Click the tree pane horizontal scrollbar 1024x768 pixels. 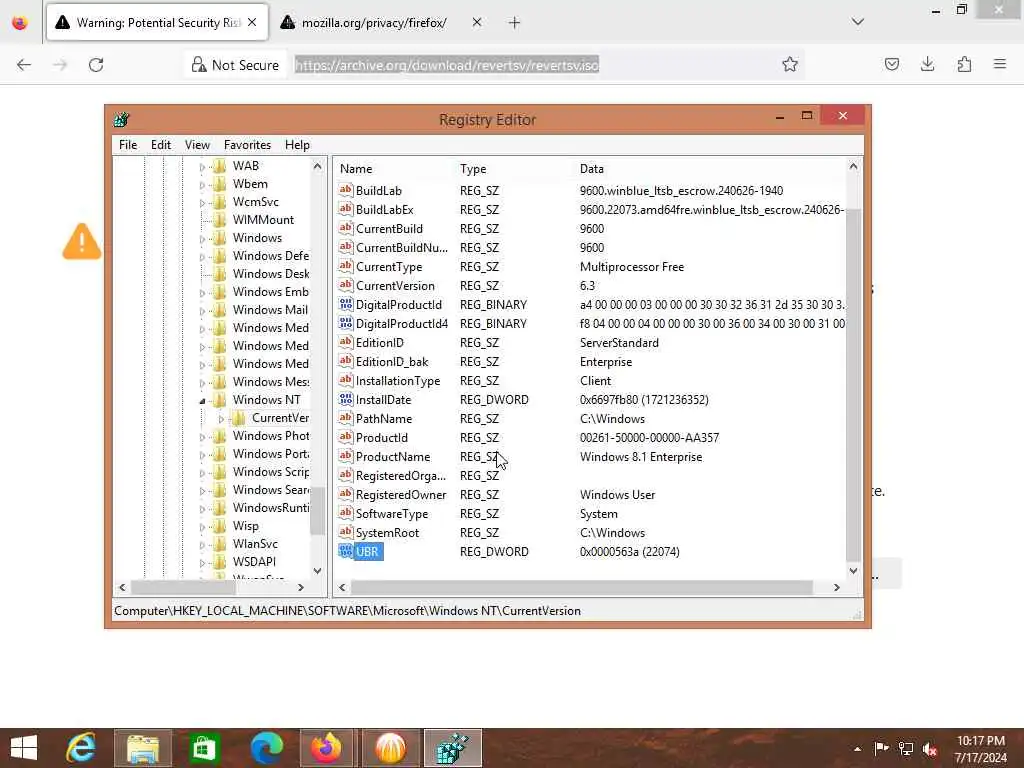(183, 588)
